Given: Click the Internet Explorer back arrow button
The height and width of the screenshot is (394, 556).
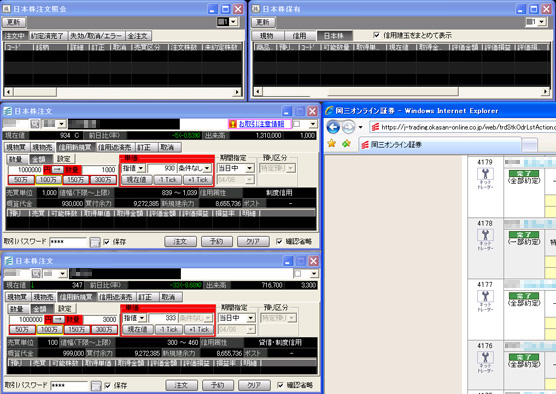Looking at the screenshot, I should [333, 127].
